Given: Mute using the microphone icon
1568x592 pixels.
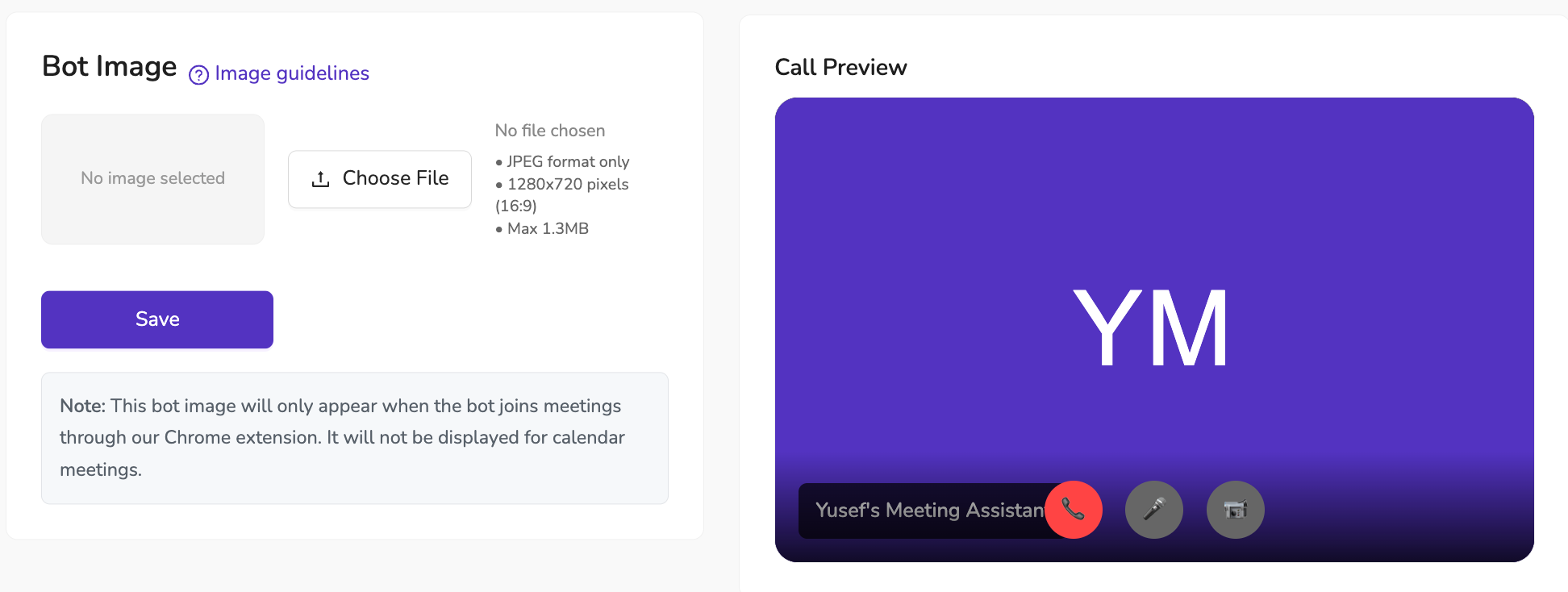Looking at the screenshot, I should [1154, 510].
